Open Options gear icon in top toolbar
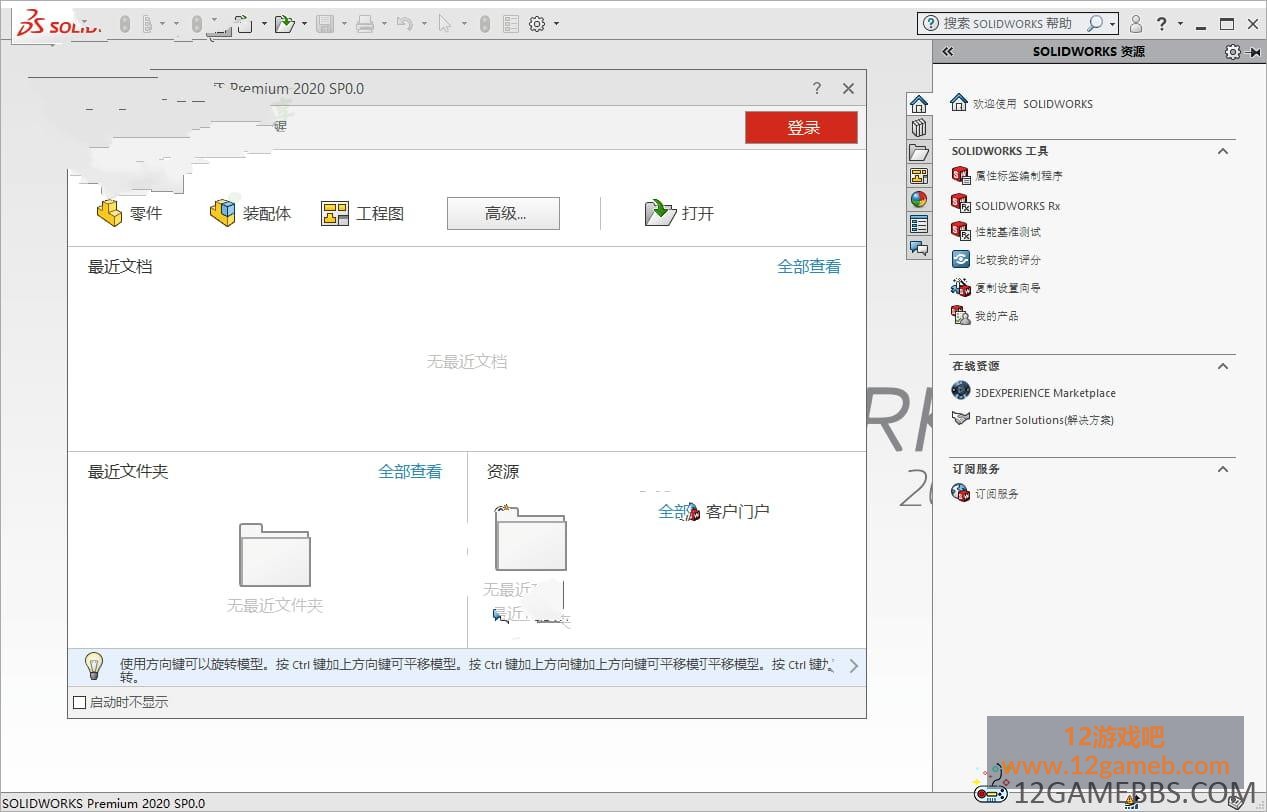Viewport: 1267px width, 812px height. [537, 24]
